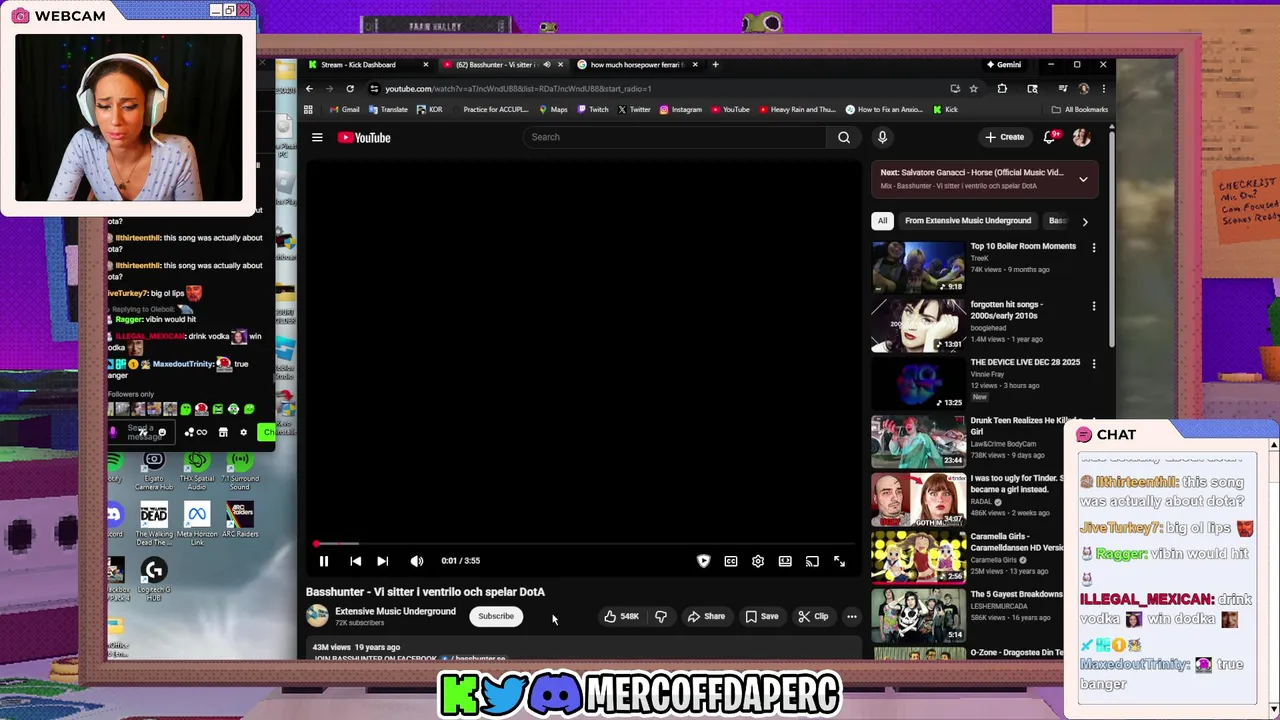This screenshot has height=720, width=1280.
Task: Open THX Spatial Audio desktop shortcut
Action: (x=197, y=471)
